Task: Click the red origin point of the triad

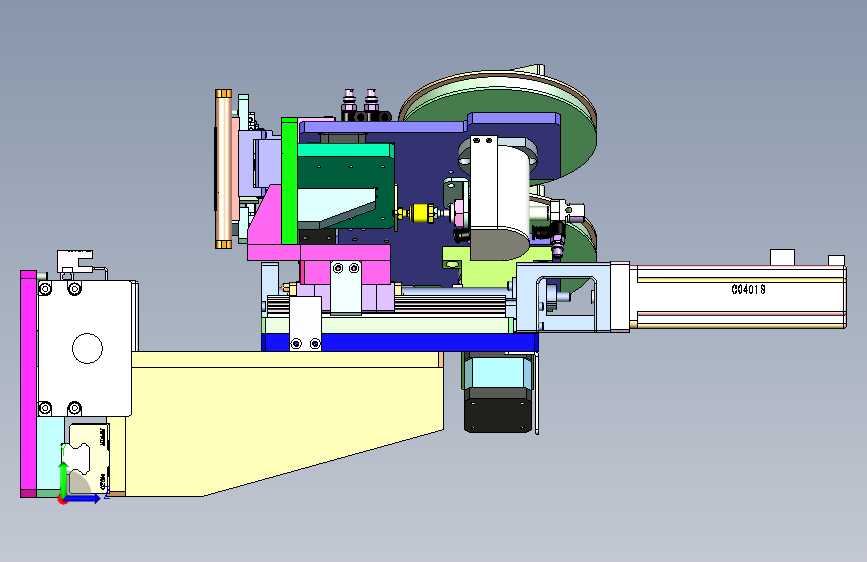Action: [62, 500]
